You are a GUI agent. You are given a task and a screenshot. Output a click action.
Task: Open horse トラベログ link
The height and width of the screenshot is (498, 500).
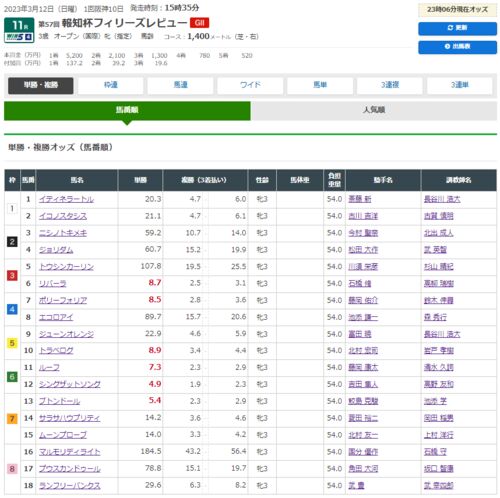tap(56, 351)
